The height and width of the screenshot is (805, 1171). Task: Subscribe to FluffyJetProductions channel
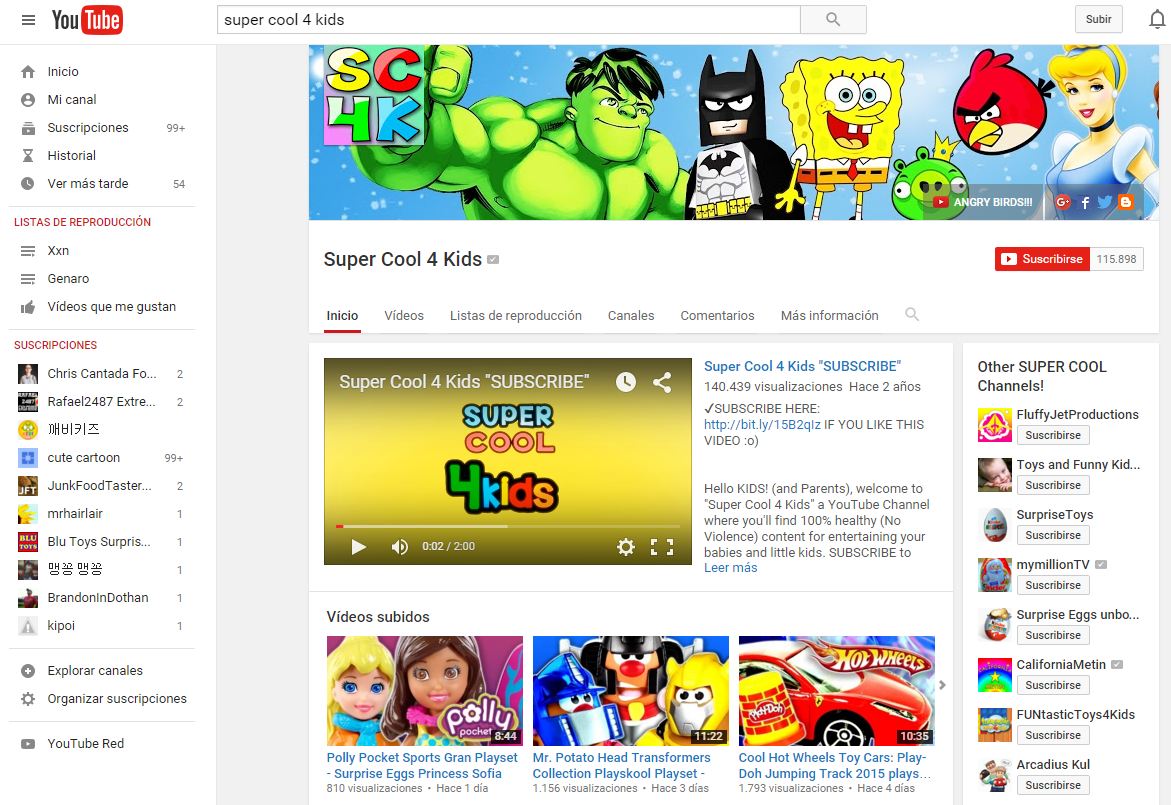tap(1053, 435)
